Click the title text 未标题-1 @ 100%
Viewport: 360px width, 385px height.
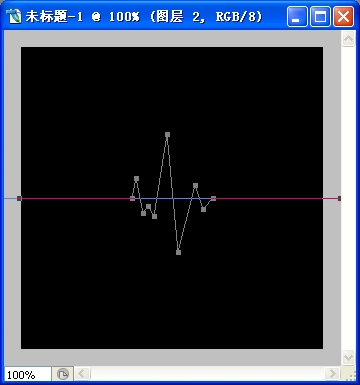pos(83,17)
